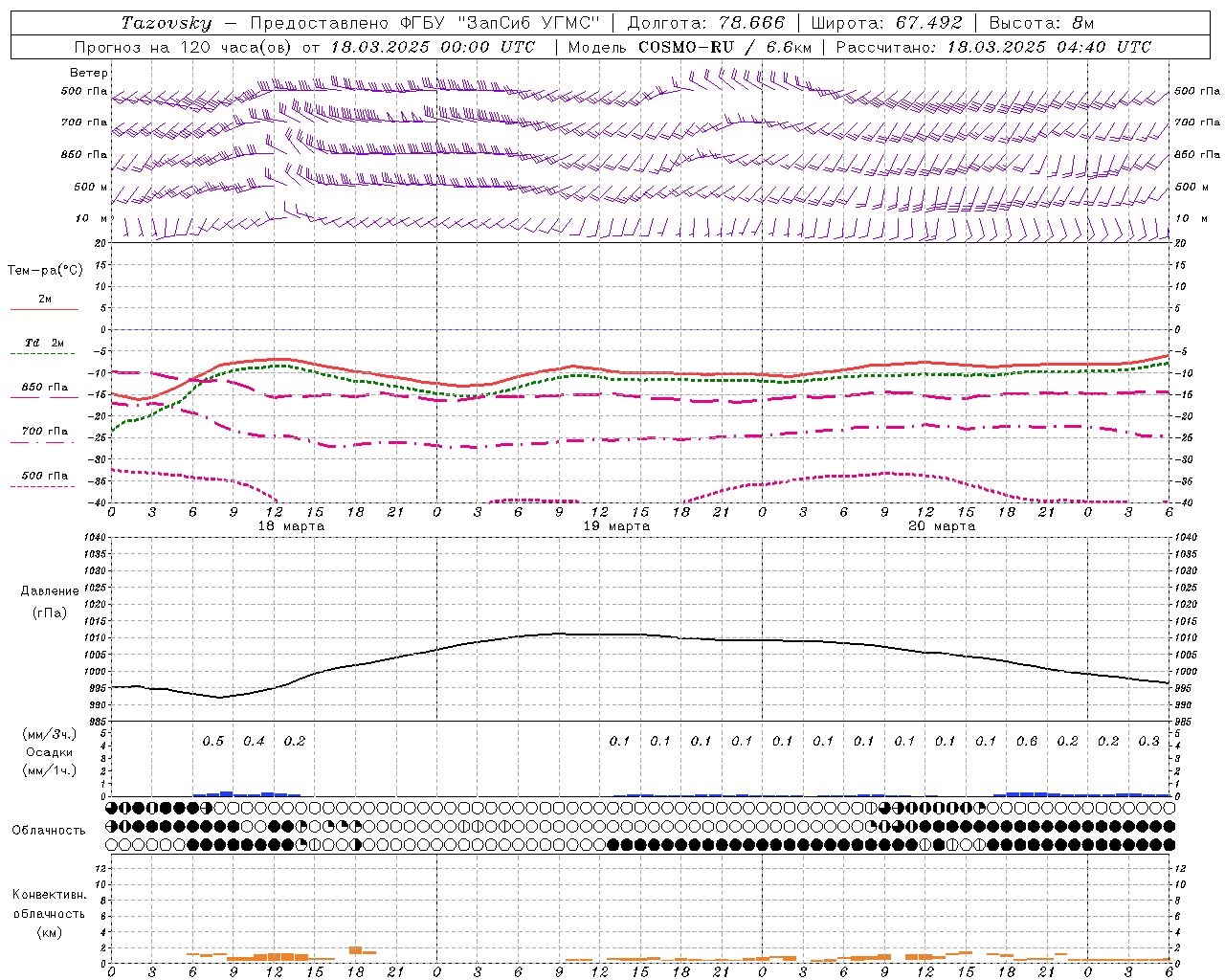Click the 10 м wind level label on left
This screenshot has width=1225, height=980.
[92, 219]
